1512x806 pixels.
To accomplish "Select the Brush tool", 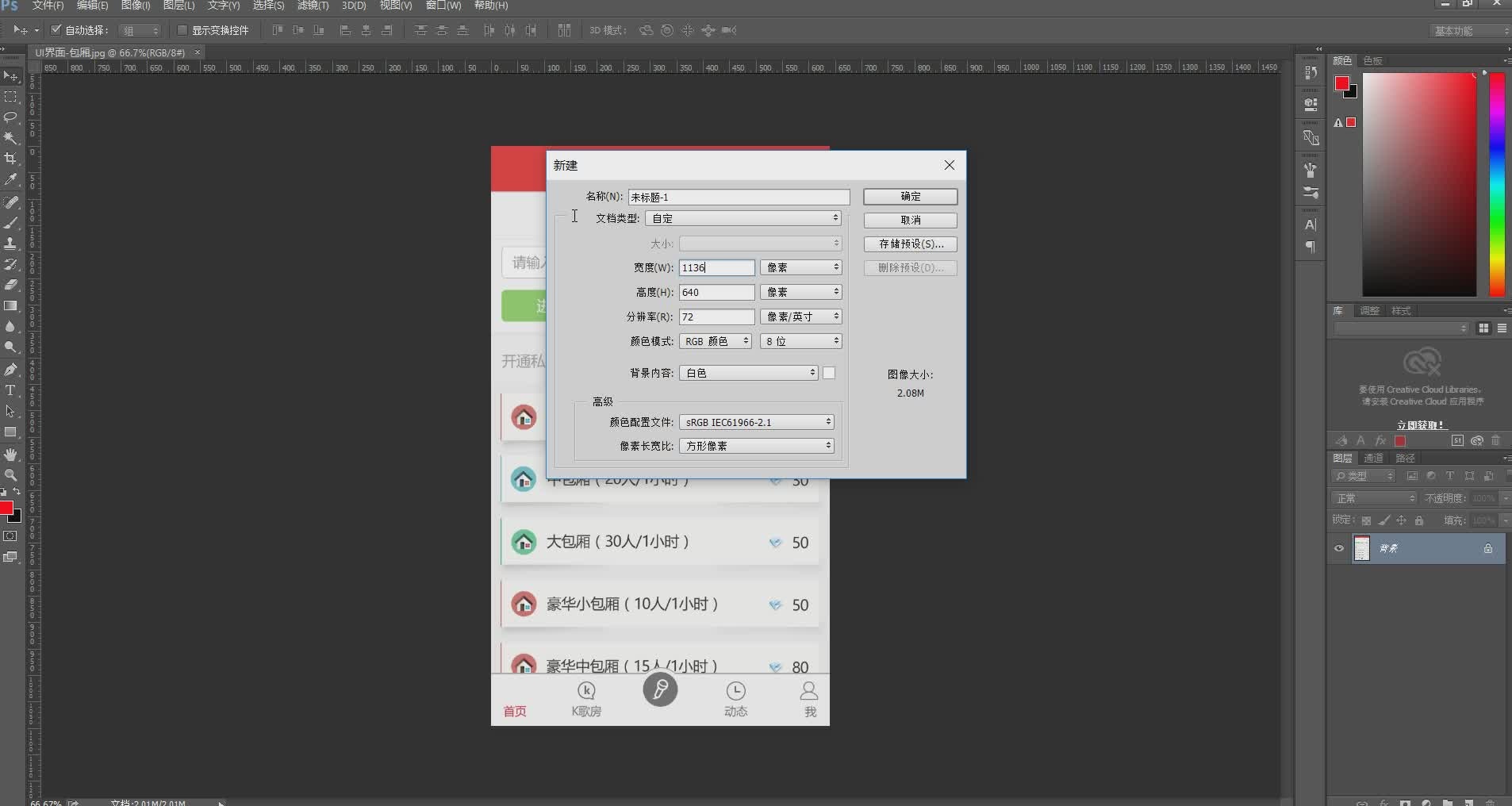I will coord(11,223).
